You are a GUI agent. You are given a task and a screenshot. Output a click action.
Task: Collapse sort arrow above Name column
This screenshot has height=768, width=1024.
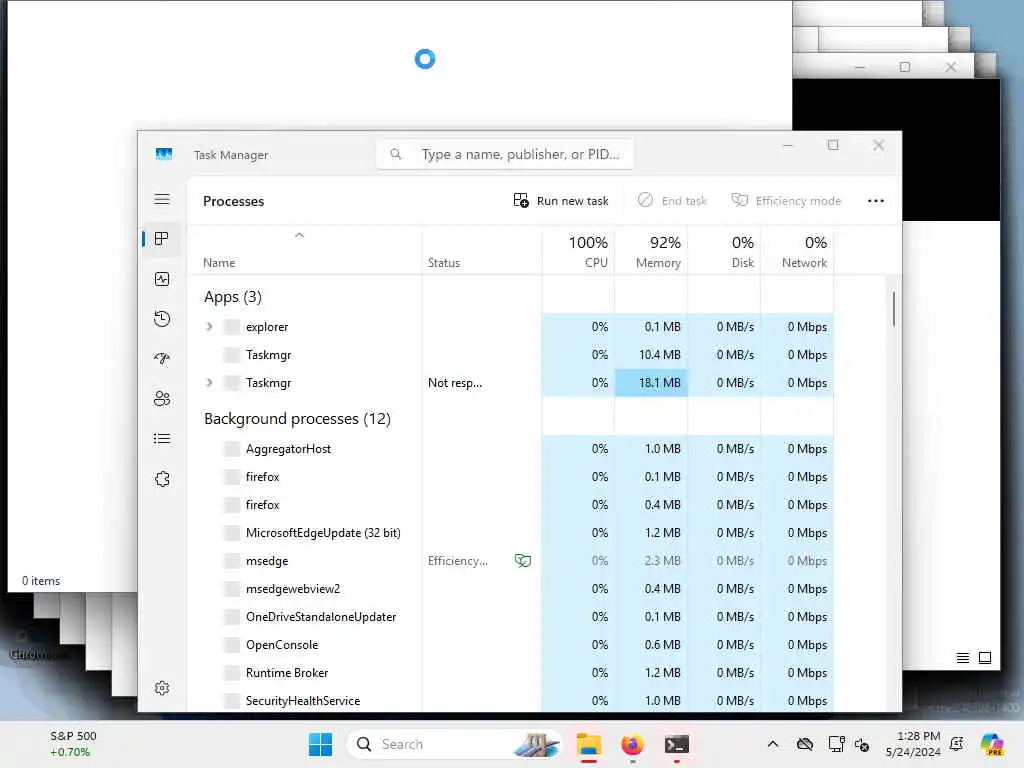299,235
